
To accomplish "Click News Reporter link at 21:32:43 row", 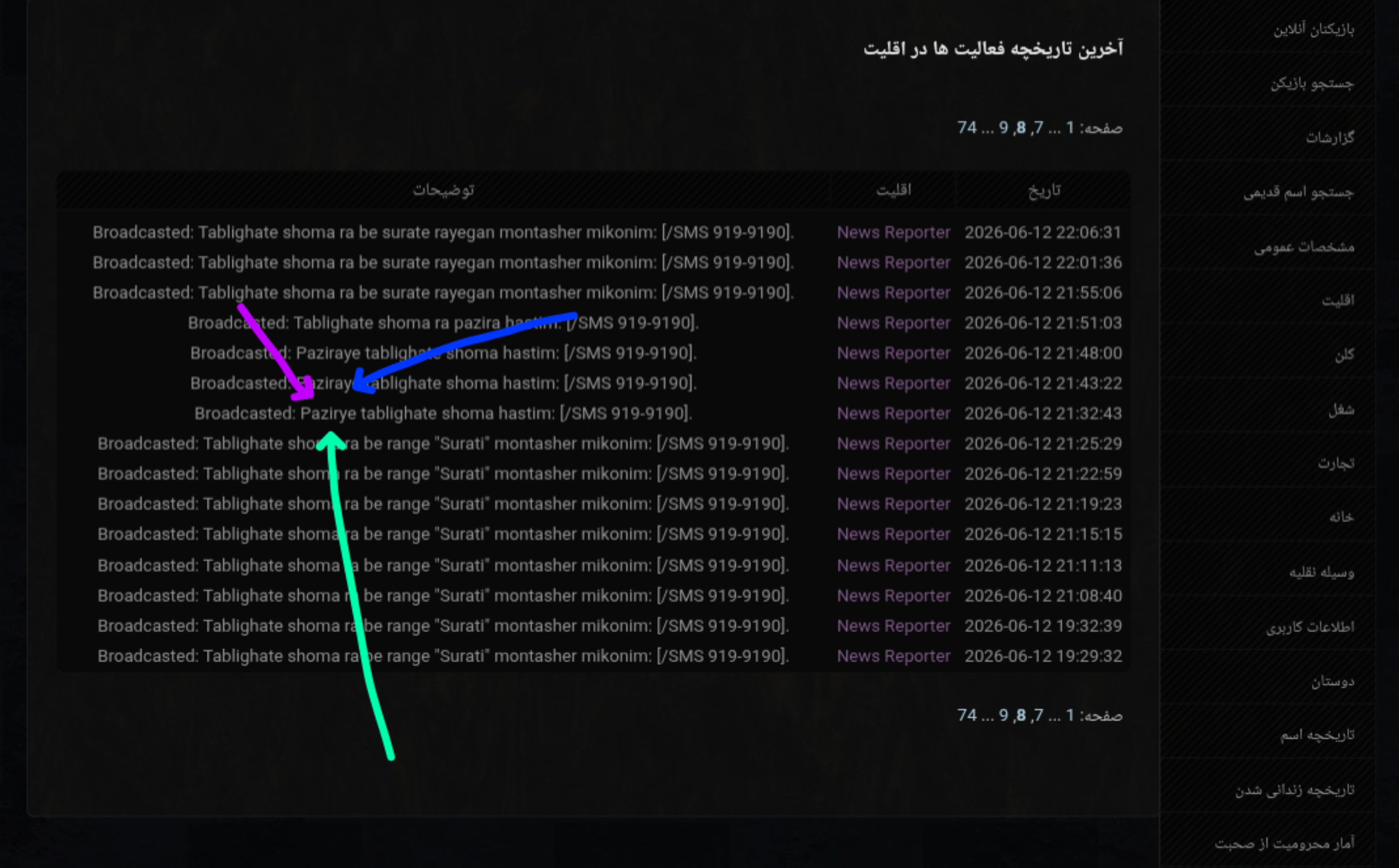I will (894, 413).
